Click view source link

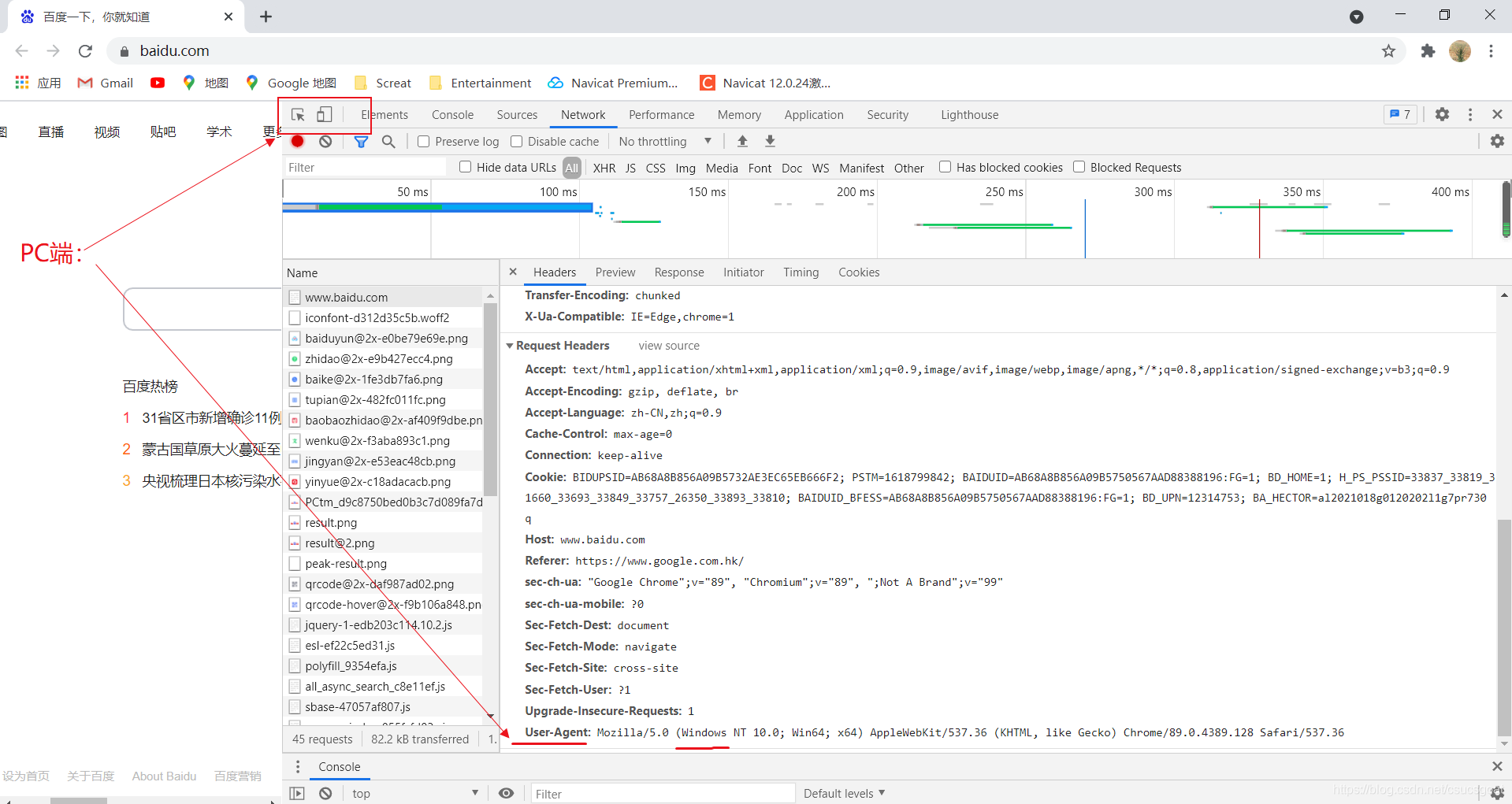pos(669,346)
